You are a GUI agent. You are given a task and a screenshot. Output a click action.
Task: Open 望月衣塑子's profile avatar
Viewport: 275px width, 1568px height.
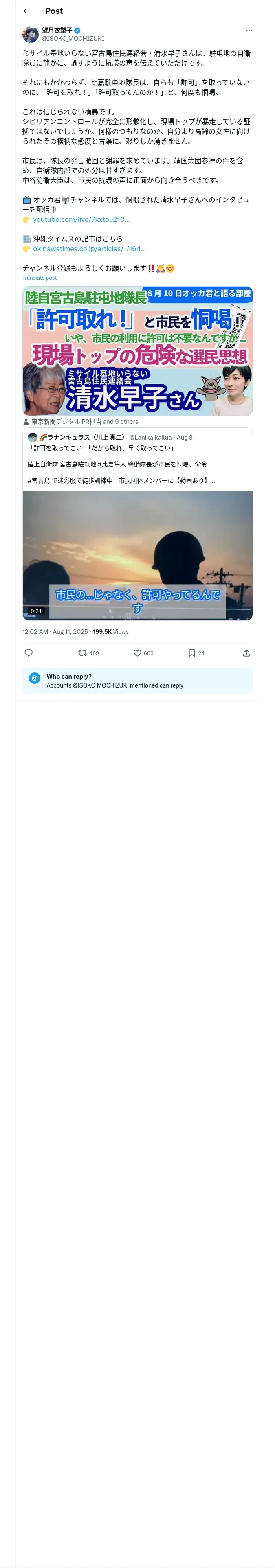pyautogui.click(x=31, y=34)
